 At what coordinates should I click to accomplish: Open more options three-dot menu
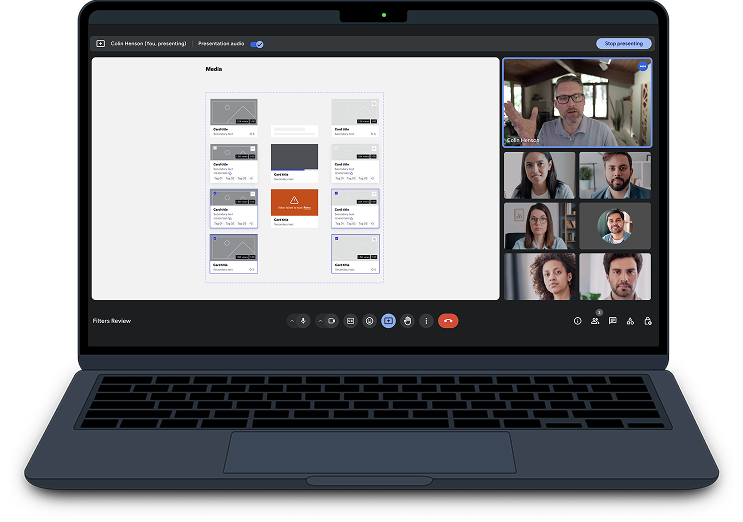[x=426, y=321]
